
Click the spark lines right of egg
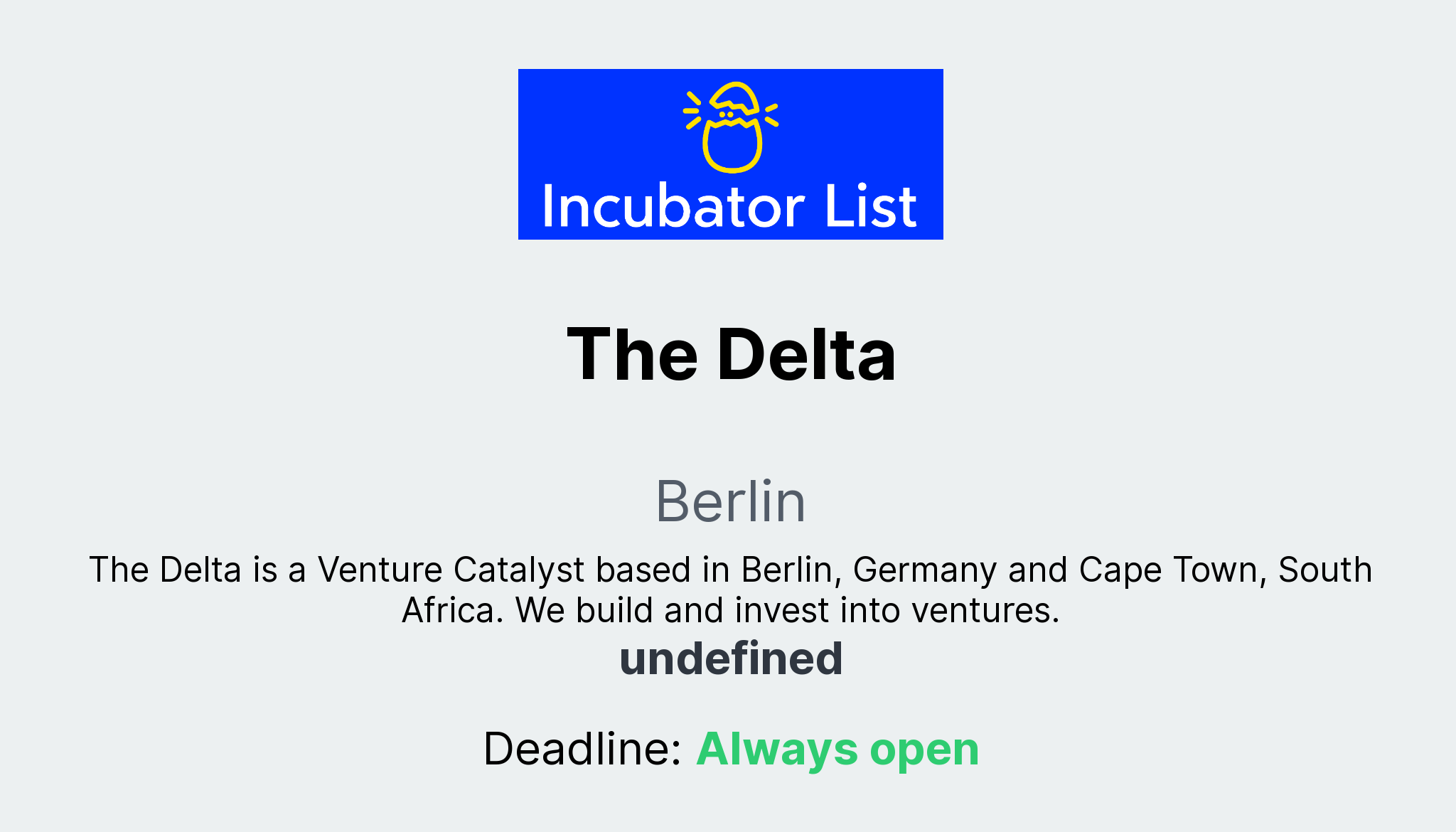(771, 114)
